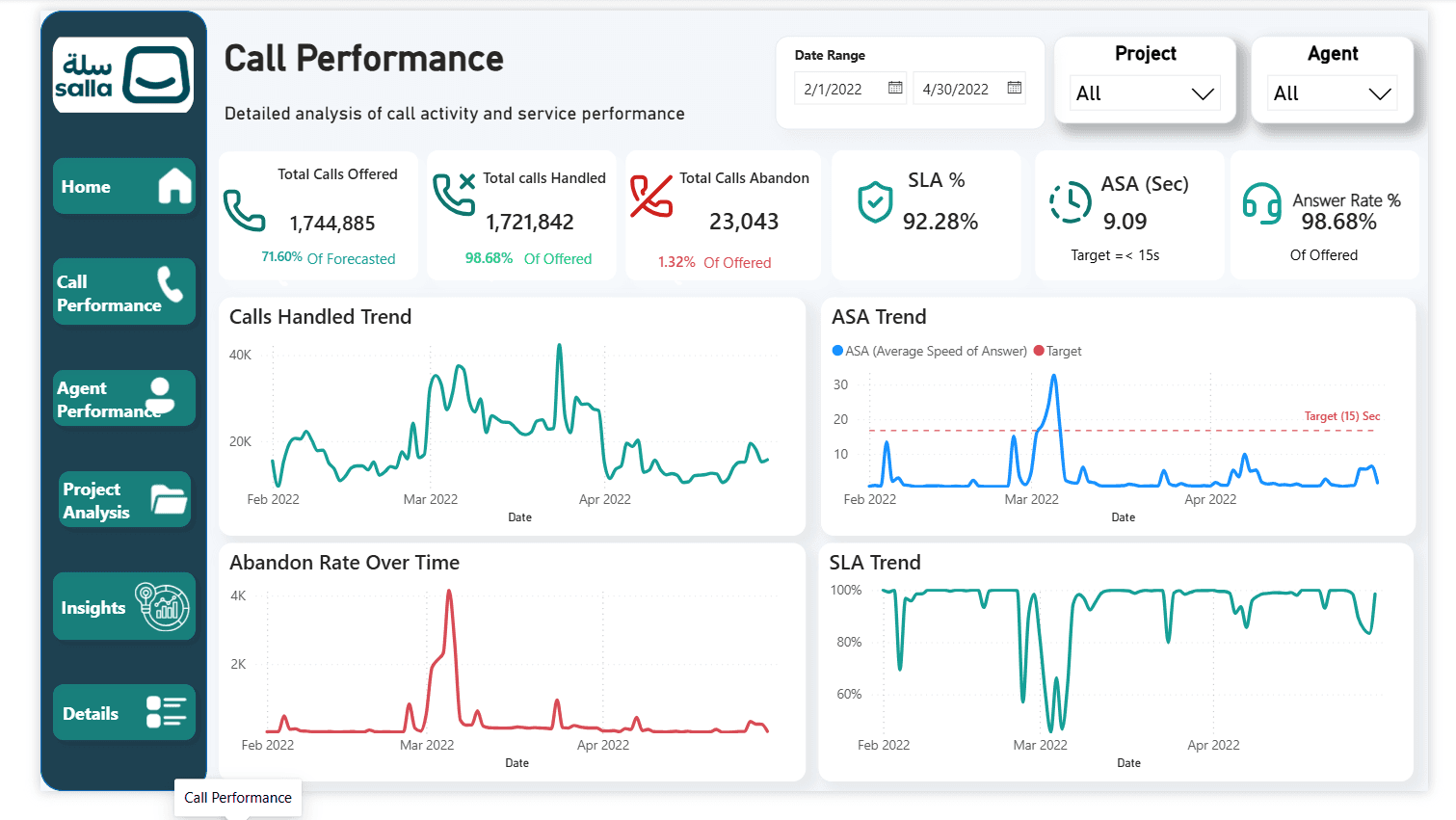The image size is (1456, 820).
Task: Click the Insights lightbulb chart icon
Action: (x=163, y=606)
